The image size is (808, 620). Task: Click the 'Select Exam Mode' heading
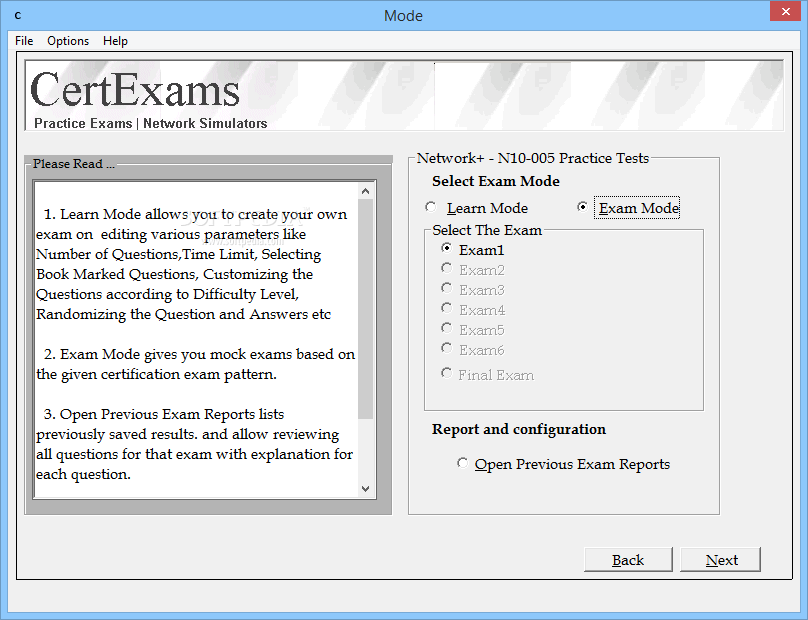pyautogui.click(x=496, y=181)
